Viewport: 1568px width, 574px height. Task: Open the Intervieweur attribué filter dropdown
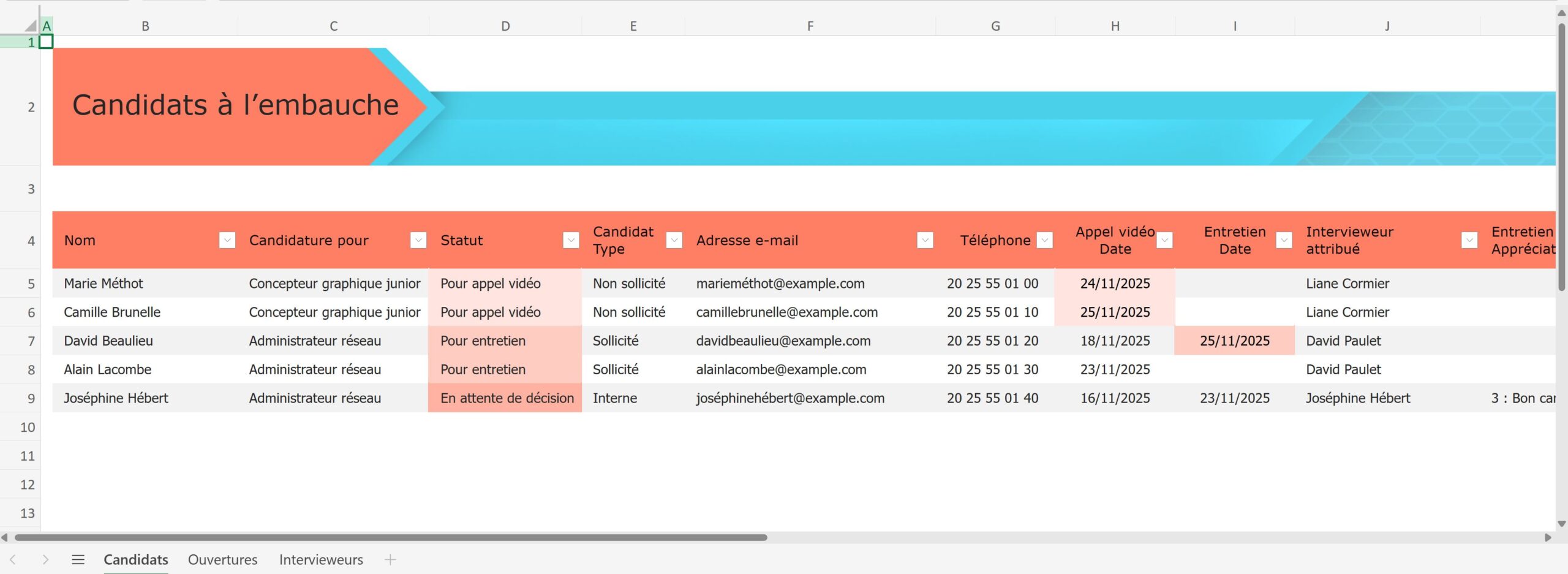pyautogui.click(x=1469, y=240)
